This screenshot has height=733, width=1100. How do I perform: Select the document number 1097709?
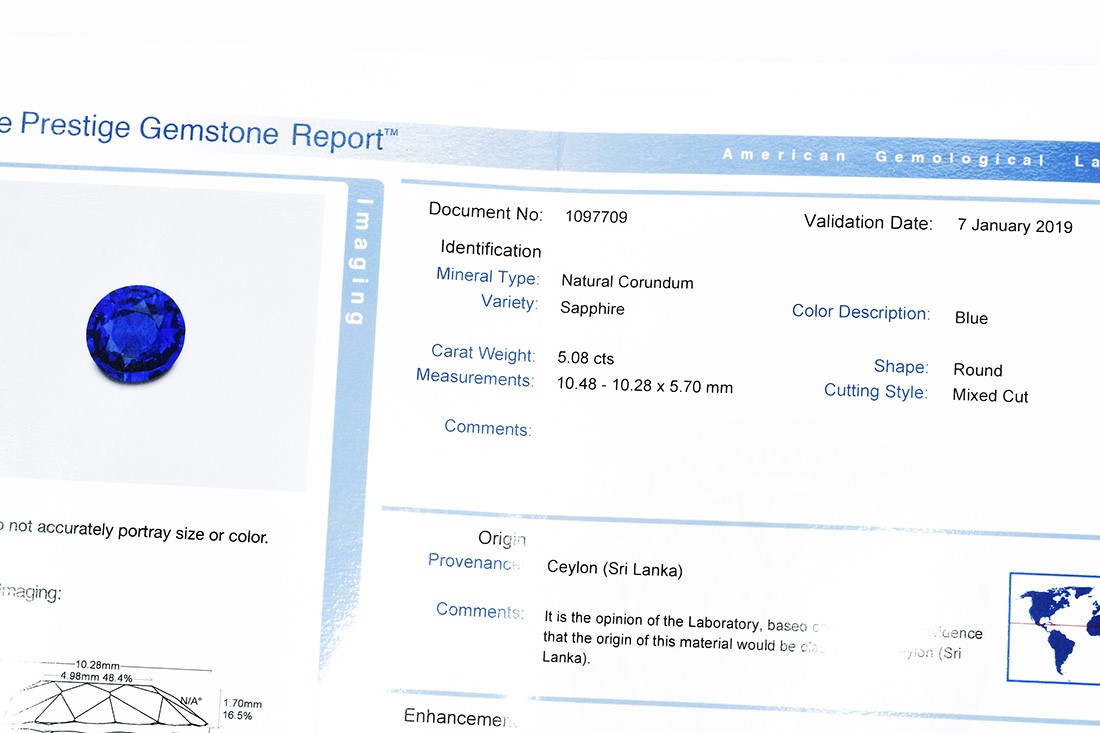pyautogui.click(x=596, y=217)
